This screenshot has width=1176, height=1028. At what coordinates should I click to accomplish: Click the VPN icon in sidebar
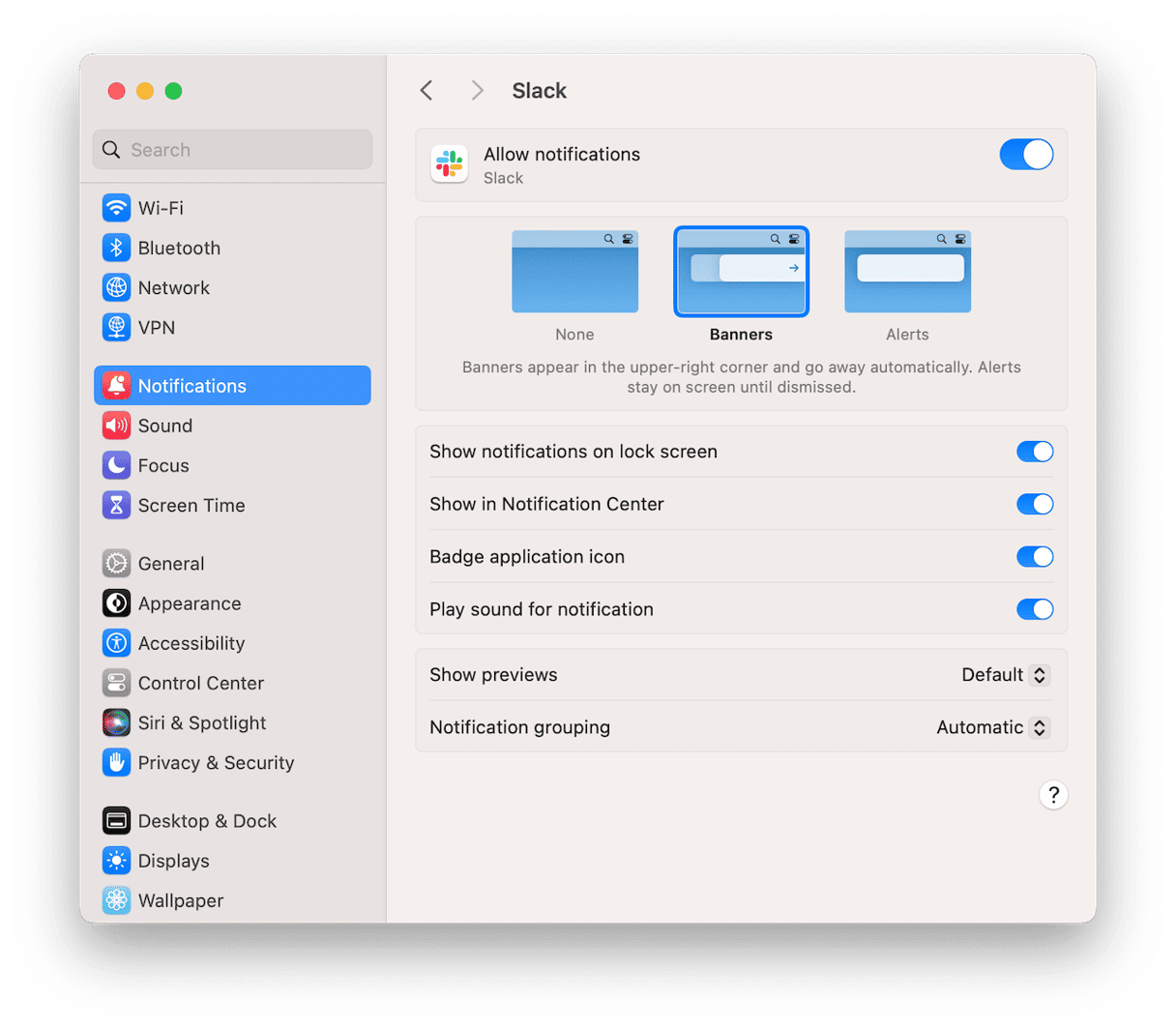116,327
